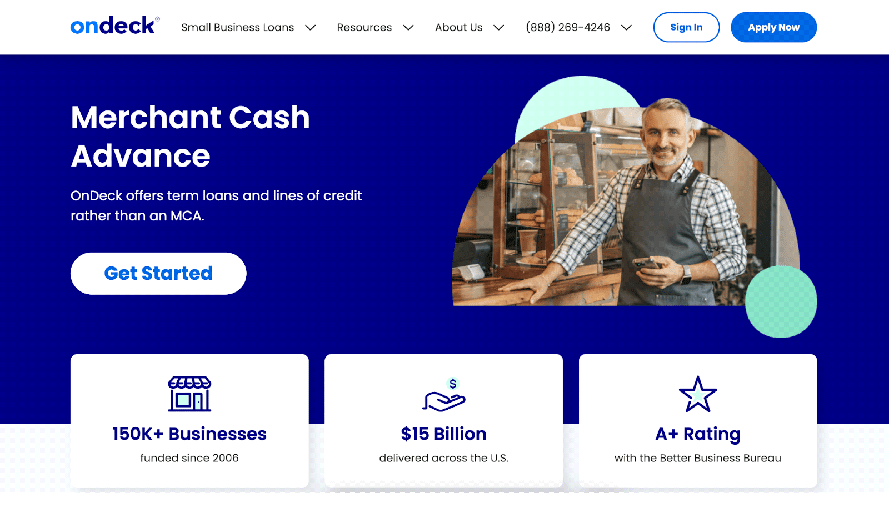Open the About Us menu item

tap(459, 27)
